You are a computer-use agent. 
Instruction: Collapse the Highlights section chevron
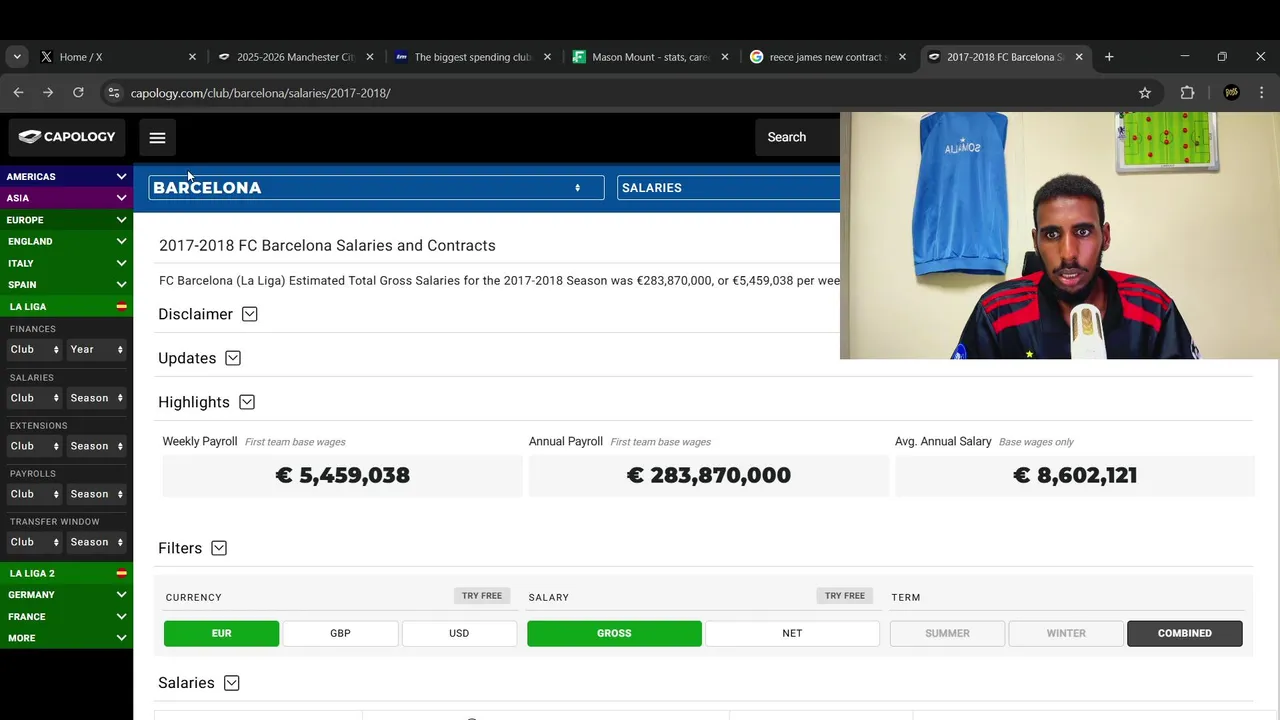(x=247, y=402)
